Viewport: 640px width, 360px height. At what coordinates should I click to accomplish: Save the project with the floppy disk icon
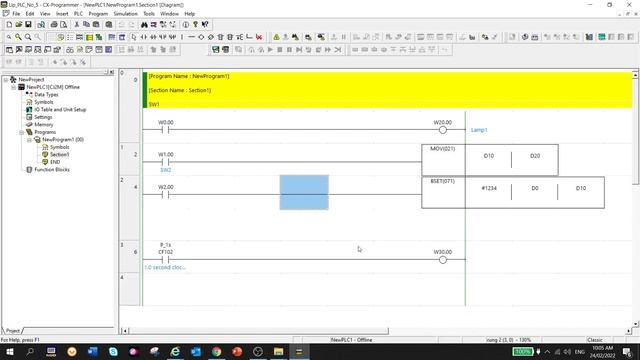[28, 24]
